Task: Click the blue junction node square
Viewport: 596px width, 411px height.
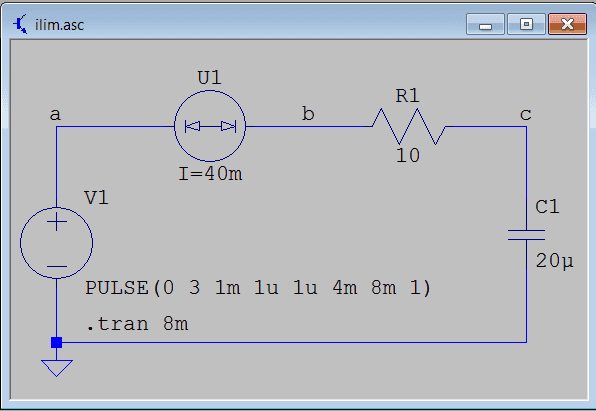Action: coord(57,343)
